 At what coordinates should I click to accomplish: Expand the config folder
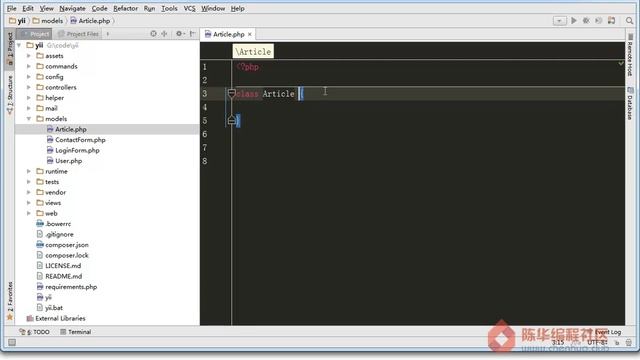click(29, 77)
